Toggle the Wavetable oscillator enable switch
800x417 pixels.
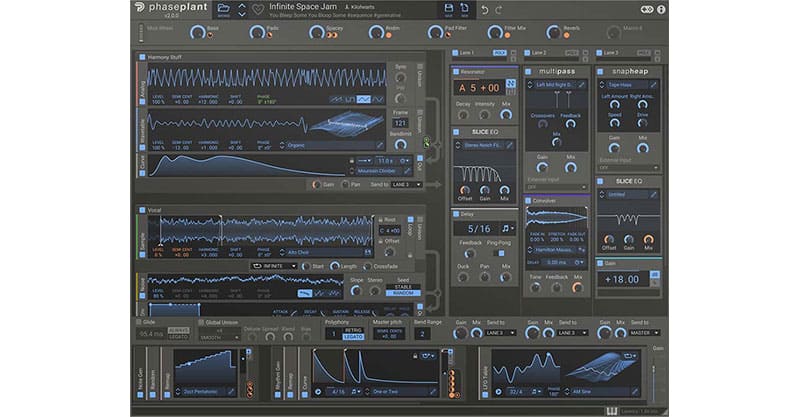pyautogui.click(x=142, y=148)
